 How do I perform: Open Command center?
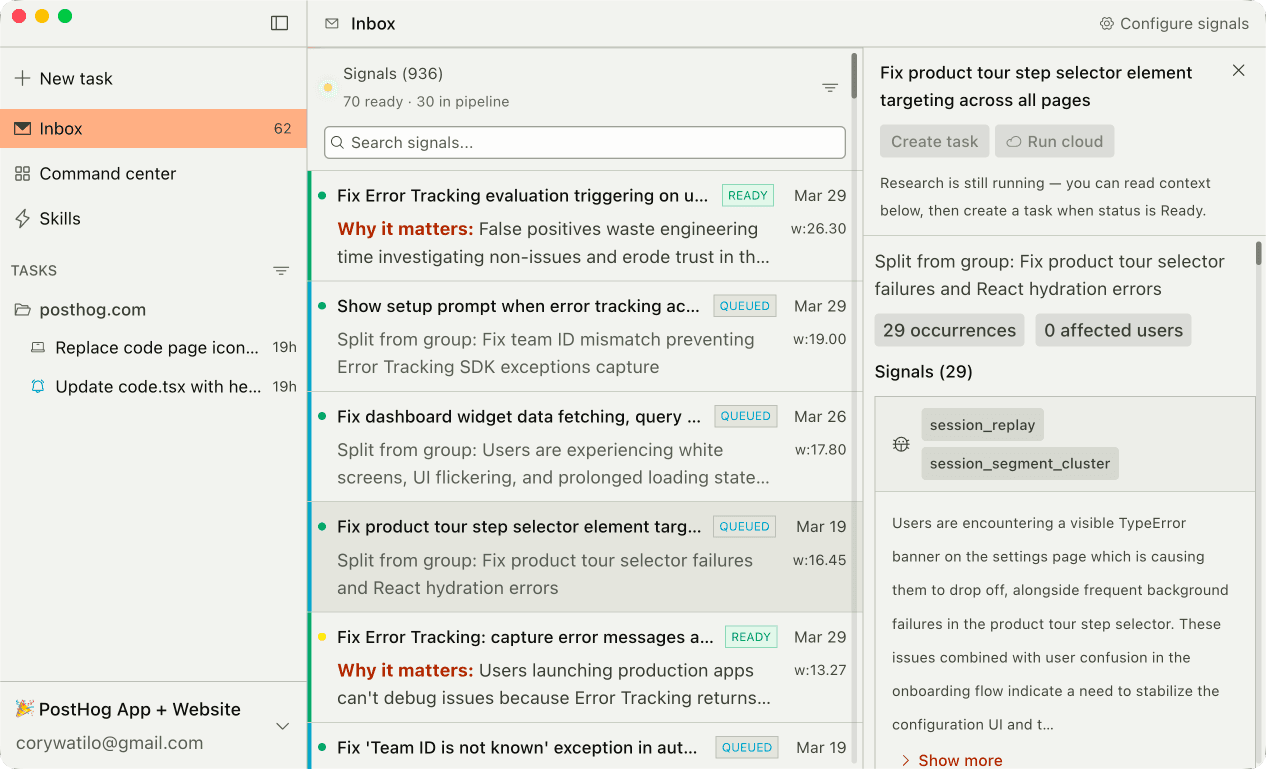(153, 173)
